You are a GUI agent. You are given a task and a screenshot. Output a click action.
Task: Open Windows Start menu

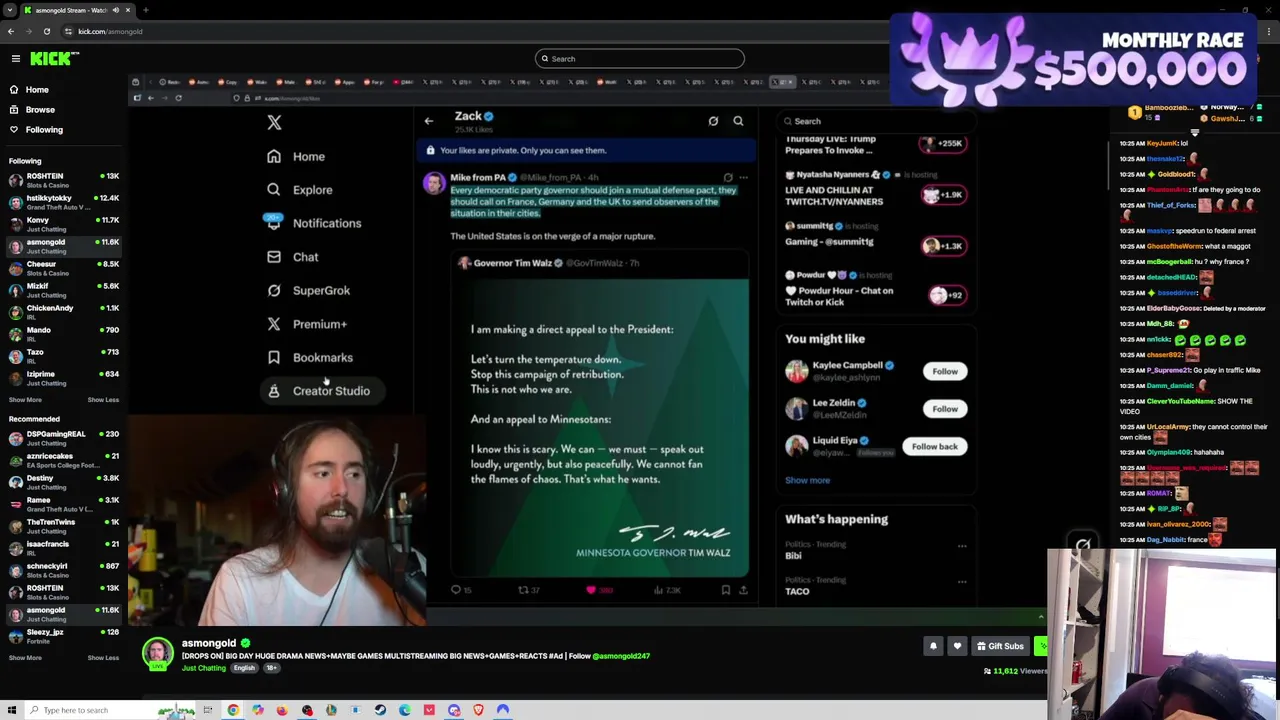[x=11, y=711]
